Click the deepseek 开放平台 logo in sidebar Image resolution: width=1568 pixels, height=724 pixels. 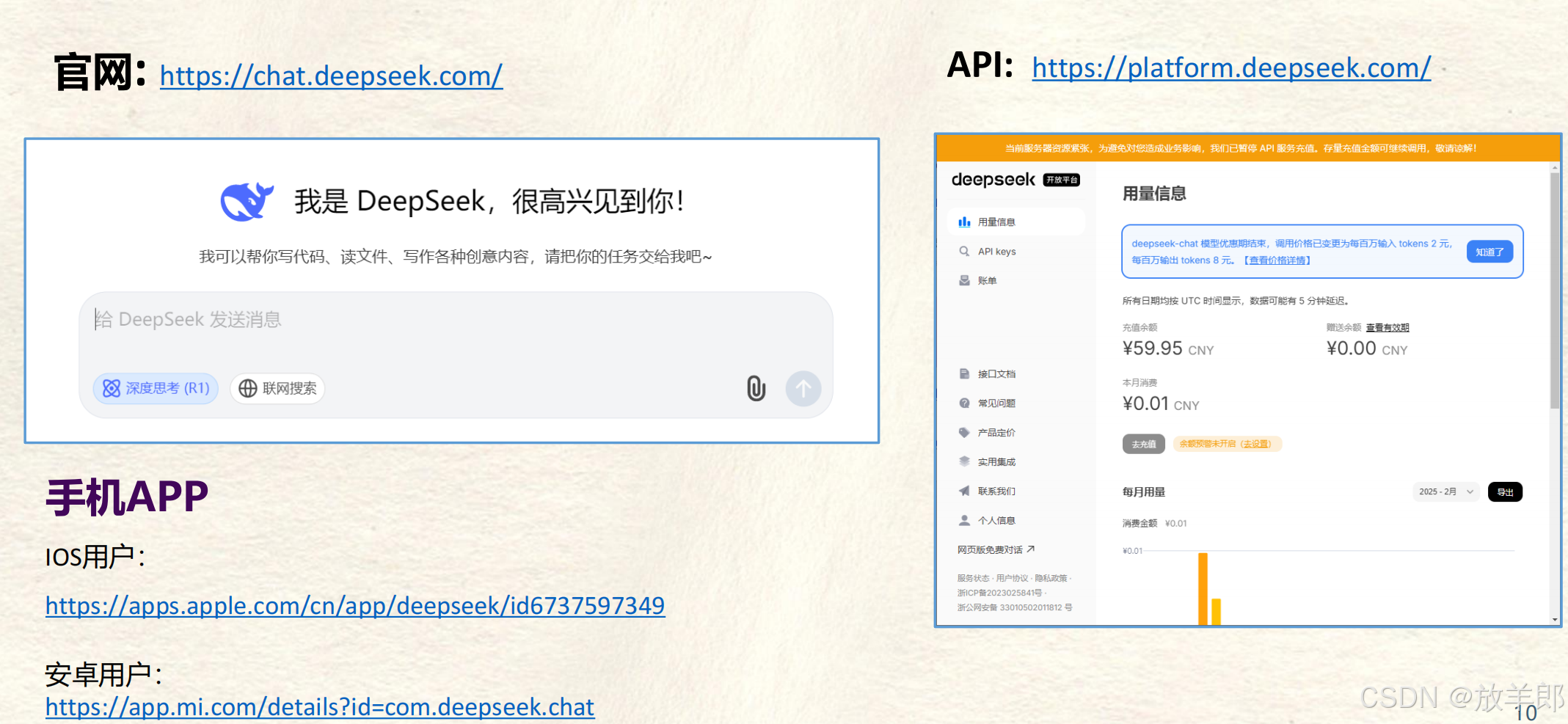1015,180
